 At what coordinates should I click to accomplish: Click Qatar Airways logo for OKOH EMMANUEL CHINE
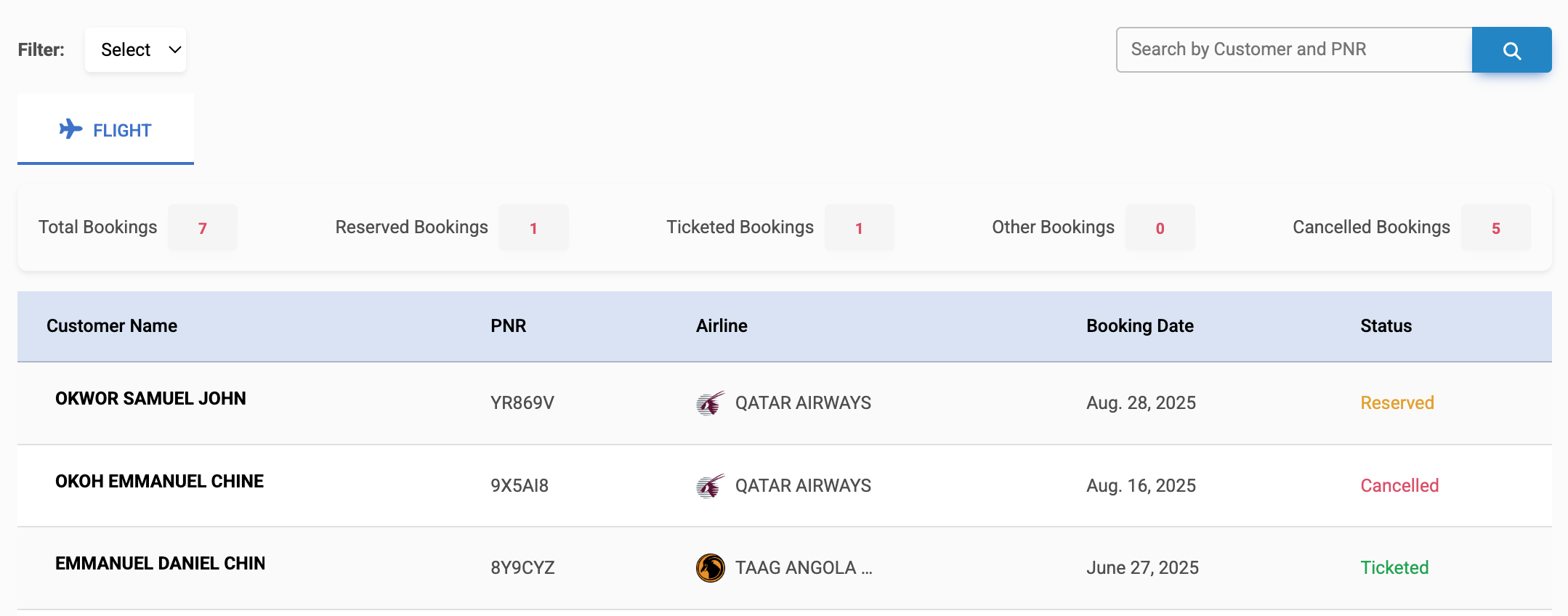(x=710, y=486)
